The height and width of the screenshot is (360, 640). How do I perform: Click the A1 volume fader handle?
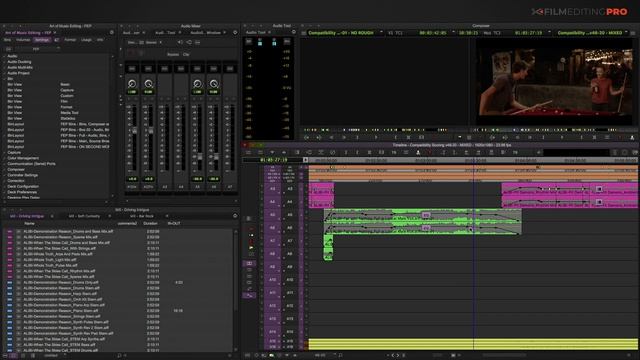coord(135,131)
